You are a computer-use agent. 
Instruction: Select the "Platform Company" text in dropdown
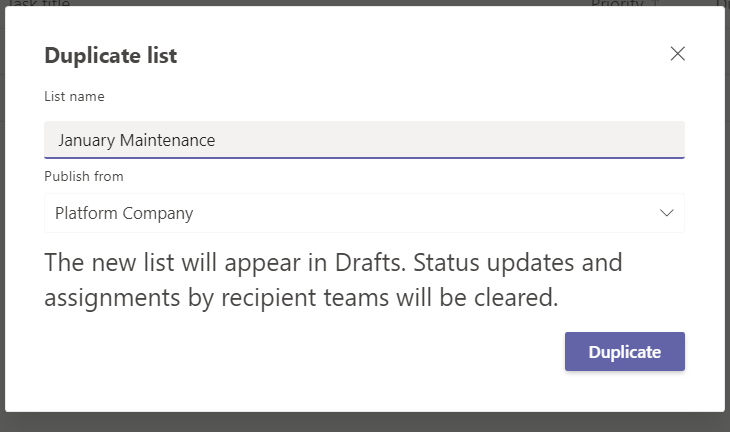124,213
